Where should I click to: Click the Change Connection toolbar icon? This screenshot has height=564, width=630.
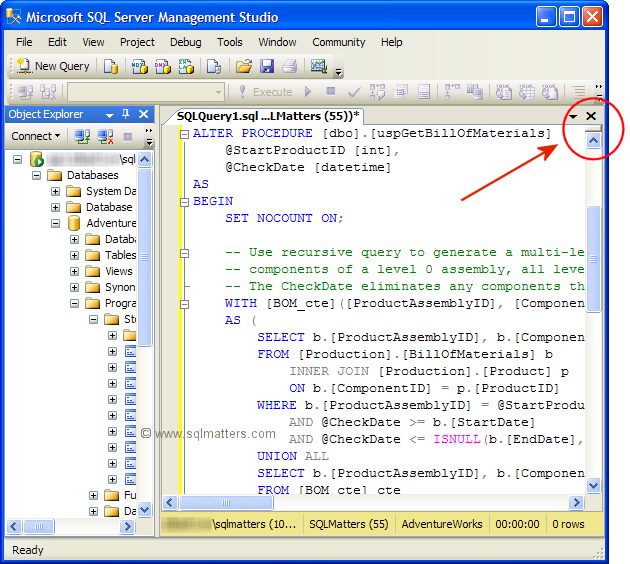click(x=48, y=92)
